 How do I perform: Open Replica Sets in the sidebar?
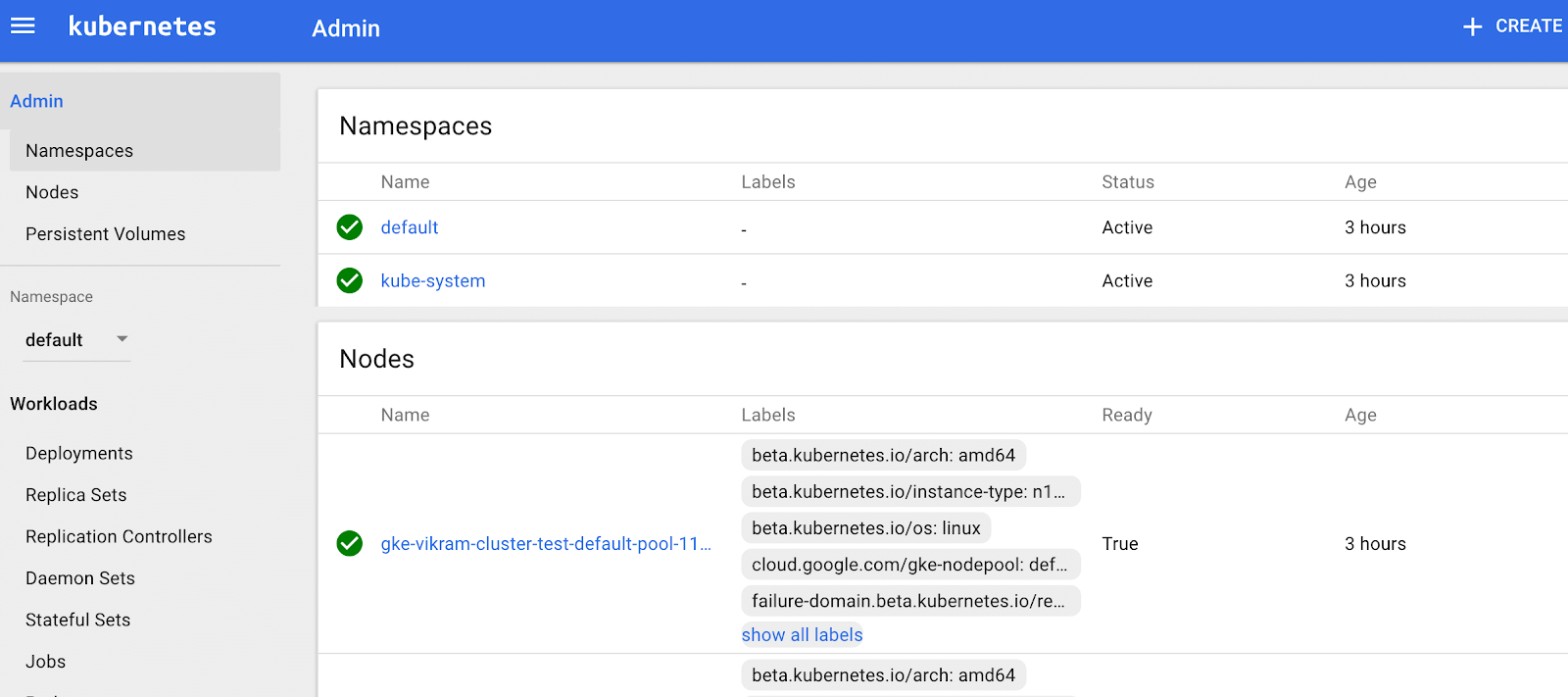(76, 495)
